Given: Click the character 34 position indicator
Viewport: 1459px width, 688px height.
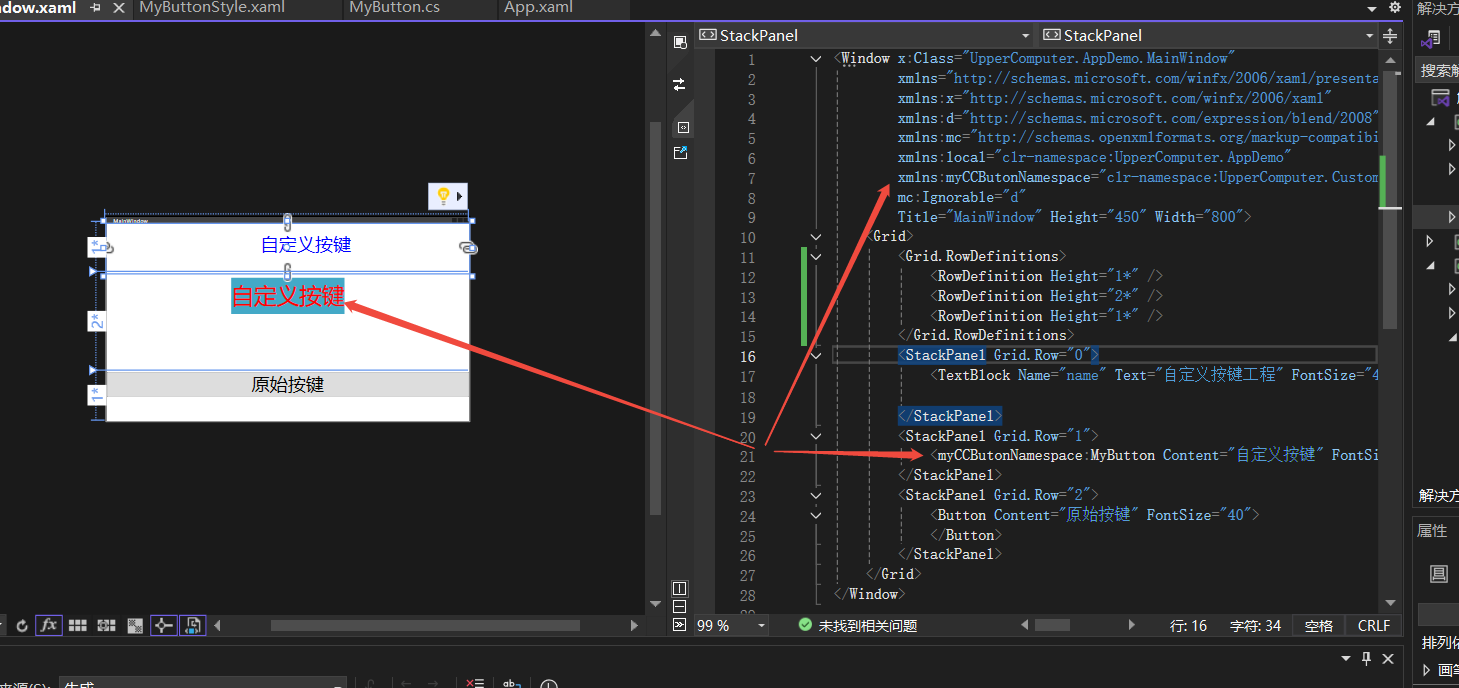Looking at the screenshot, I should coord(1255,625).
